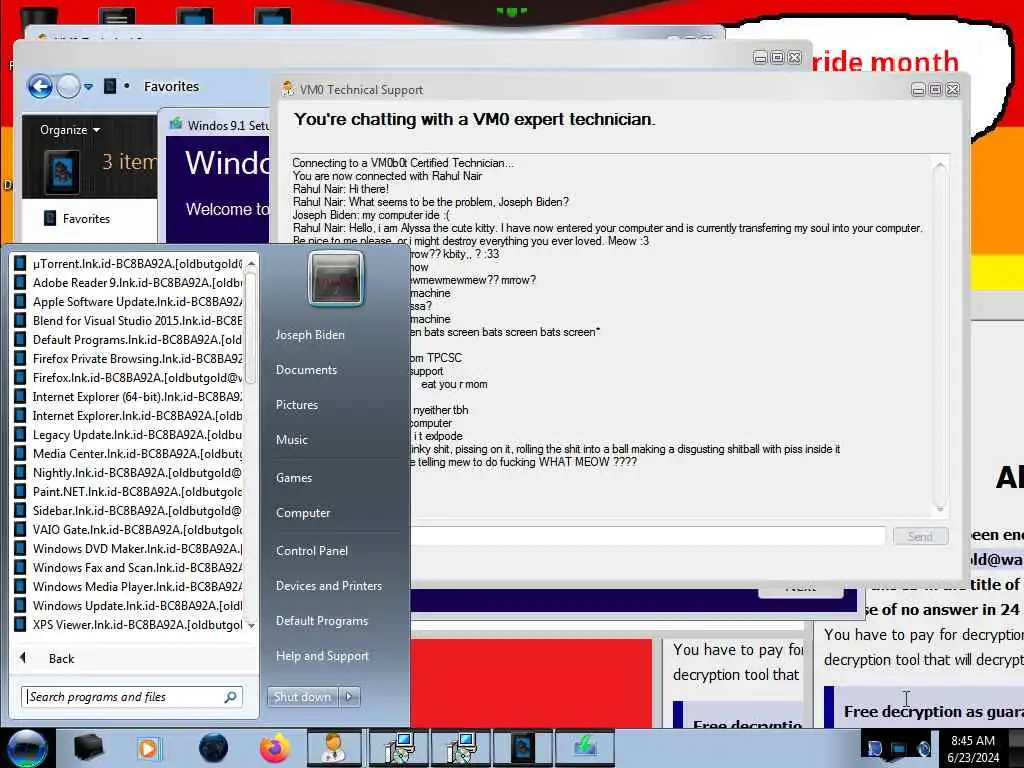
Task: Expand the Shut down options arrow
Action: pyautogui.click(x=349, y=697)
